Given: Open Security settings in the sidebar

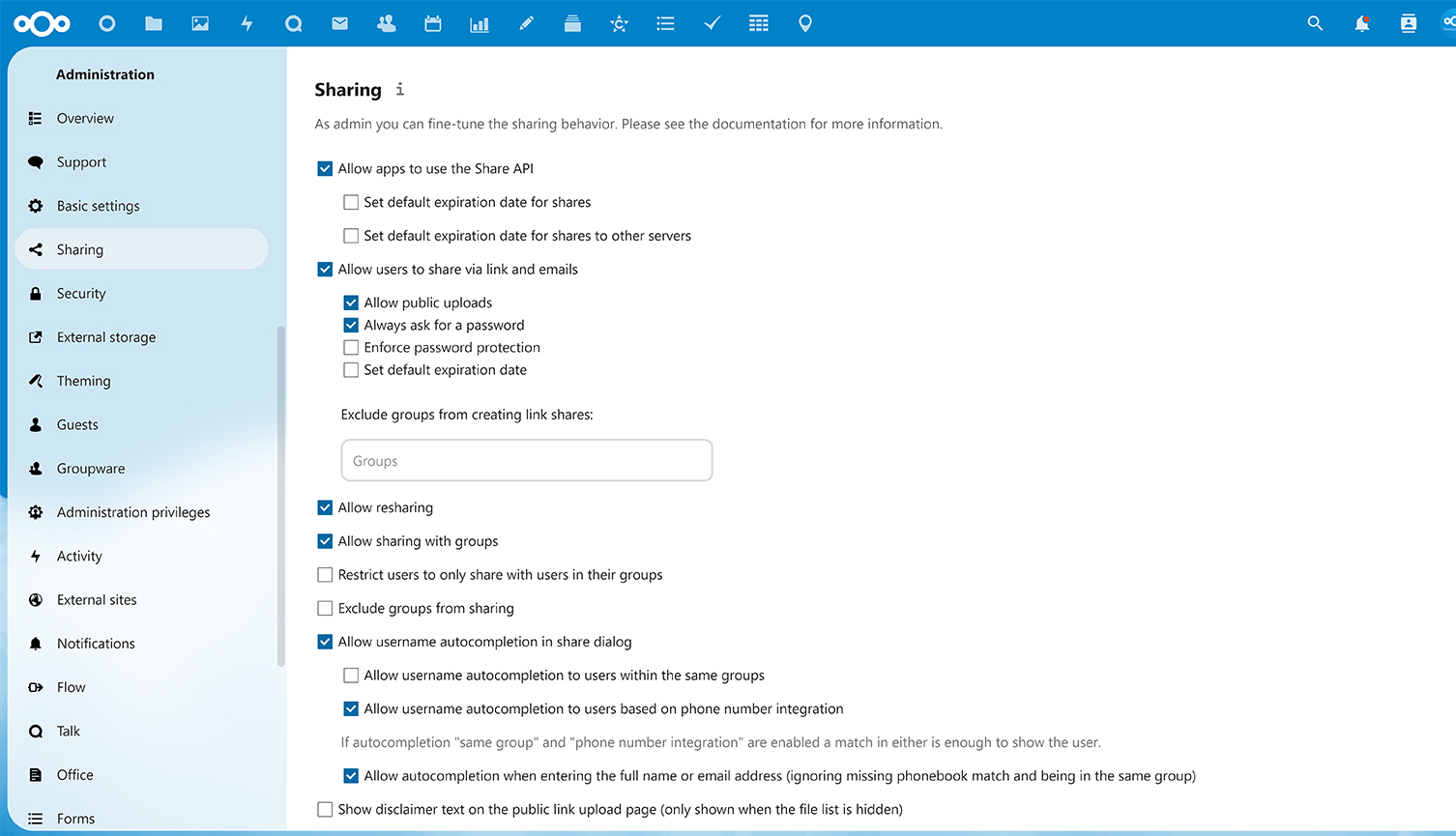Looking at the screenshot, I should pos(81,293).
